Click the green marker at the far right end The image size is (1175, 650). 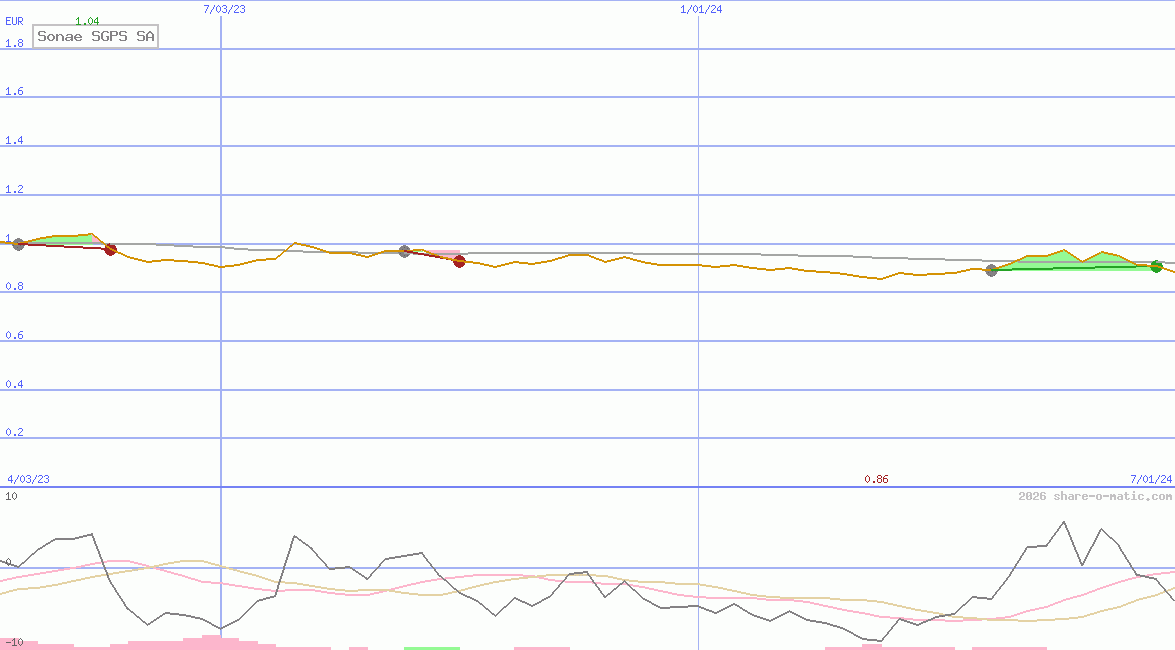[x=1156, y=266]
